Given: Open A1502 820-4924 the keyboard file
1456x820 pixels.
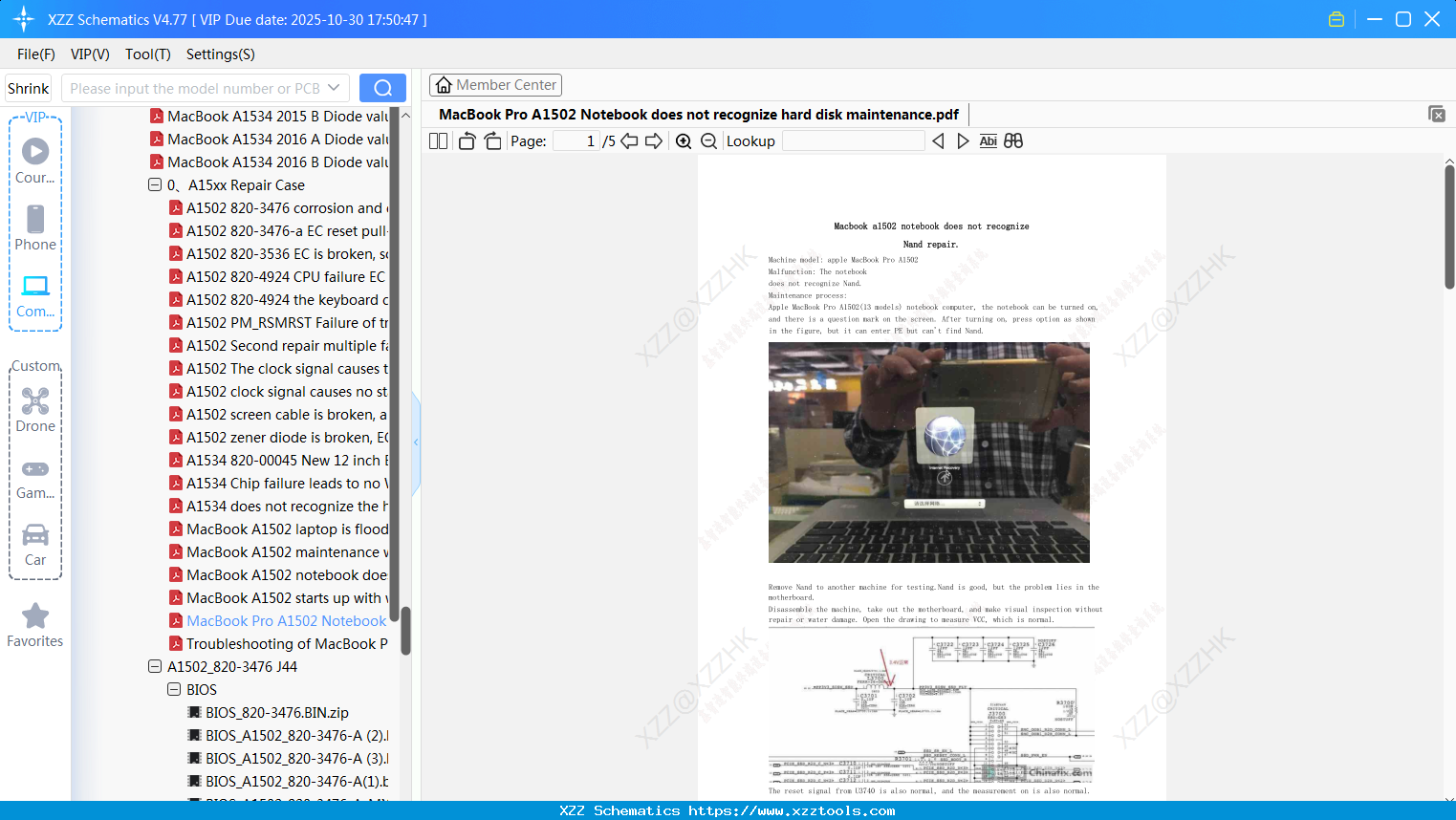Looking at the screenshot, I should pos(279,300).
